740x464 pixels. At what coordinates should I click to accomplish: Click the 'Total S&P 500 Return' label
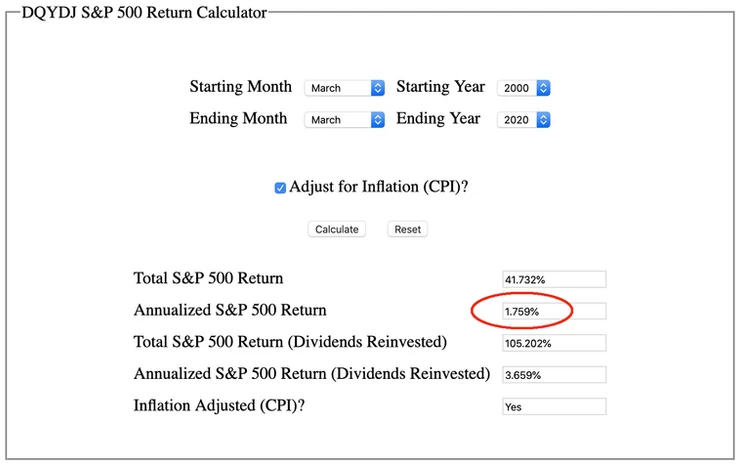coord(208,278)
